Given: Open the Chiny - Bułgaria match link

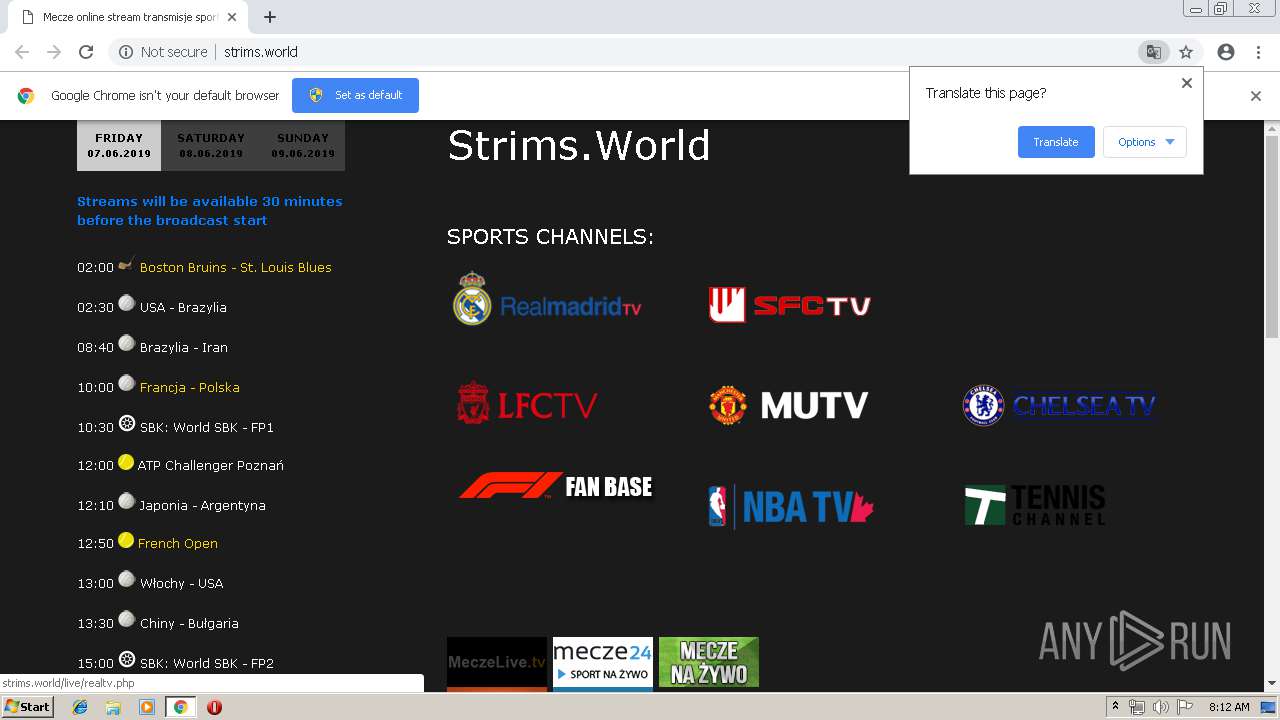Looking at the screenshot, I should coord(189,623).
